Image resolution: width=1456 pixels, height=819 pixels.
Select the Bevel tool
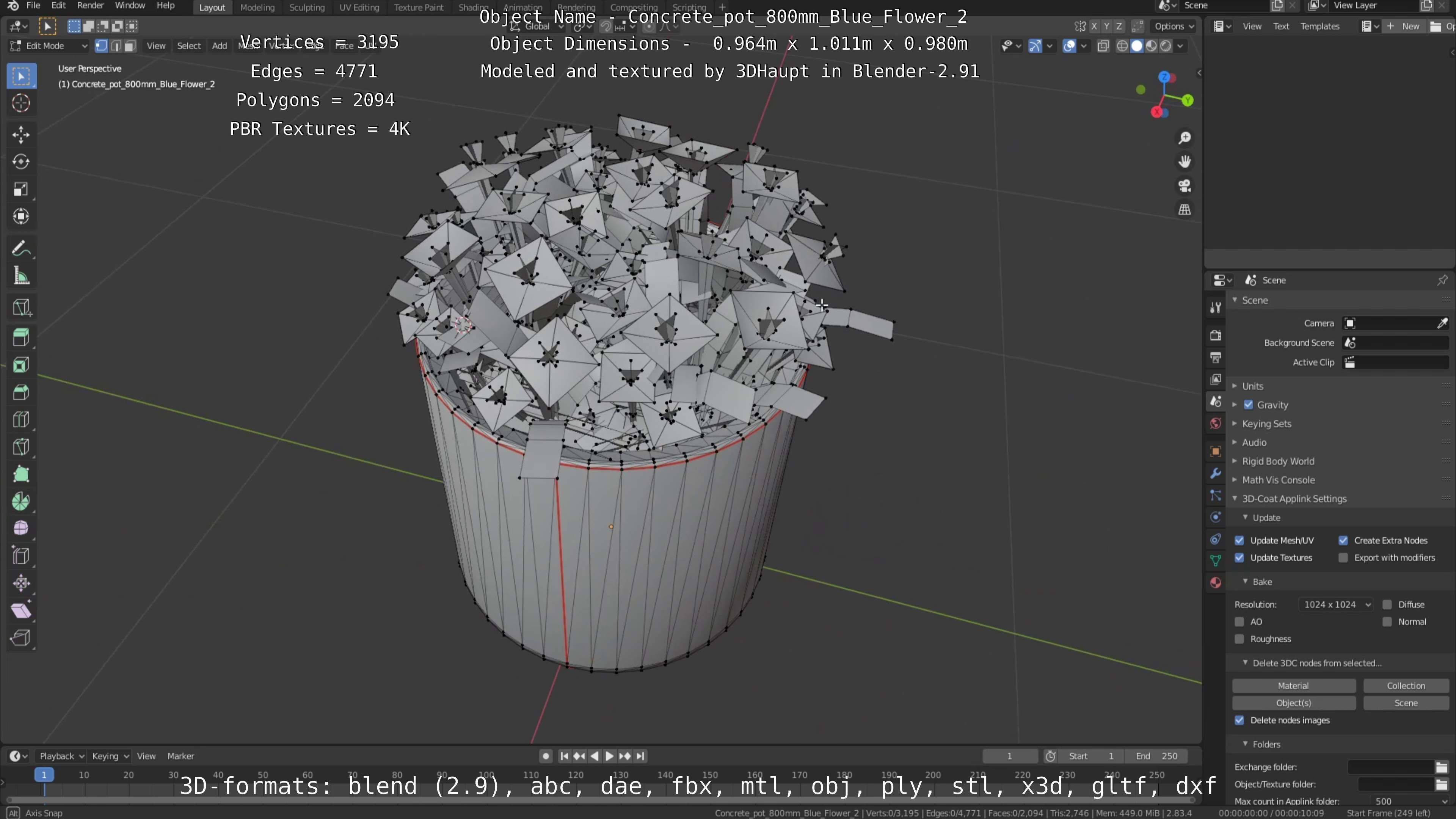pyautogui.click(x=21, y=392)
